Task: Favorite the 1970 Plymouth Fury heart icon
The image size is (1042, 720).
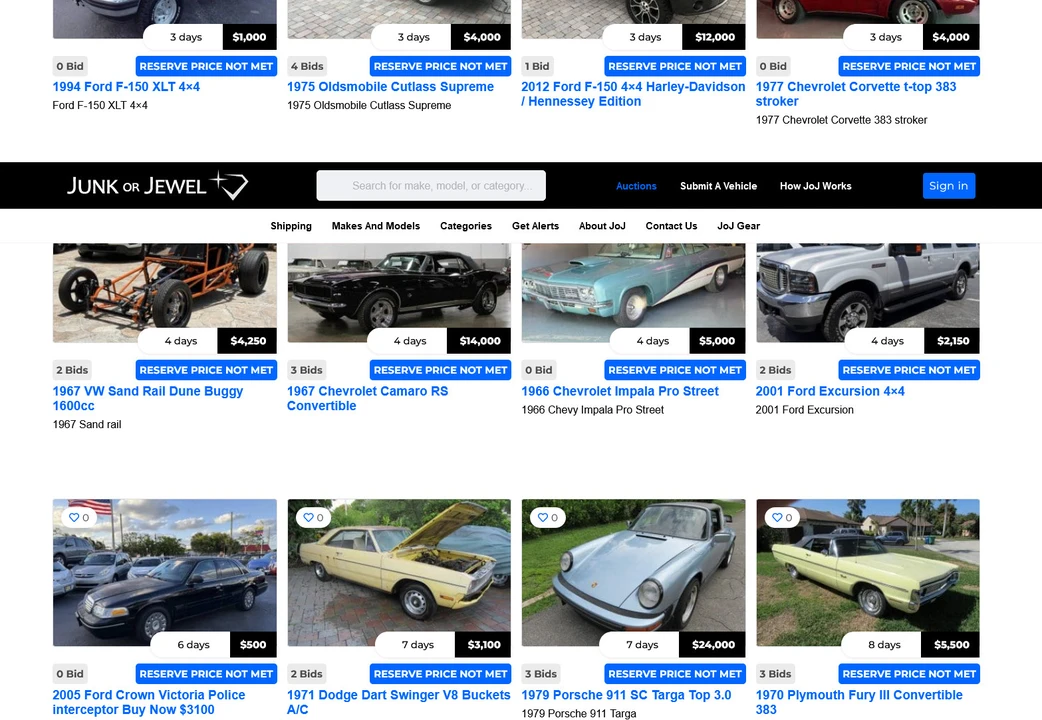Action: [778, 517]
